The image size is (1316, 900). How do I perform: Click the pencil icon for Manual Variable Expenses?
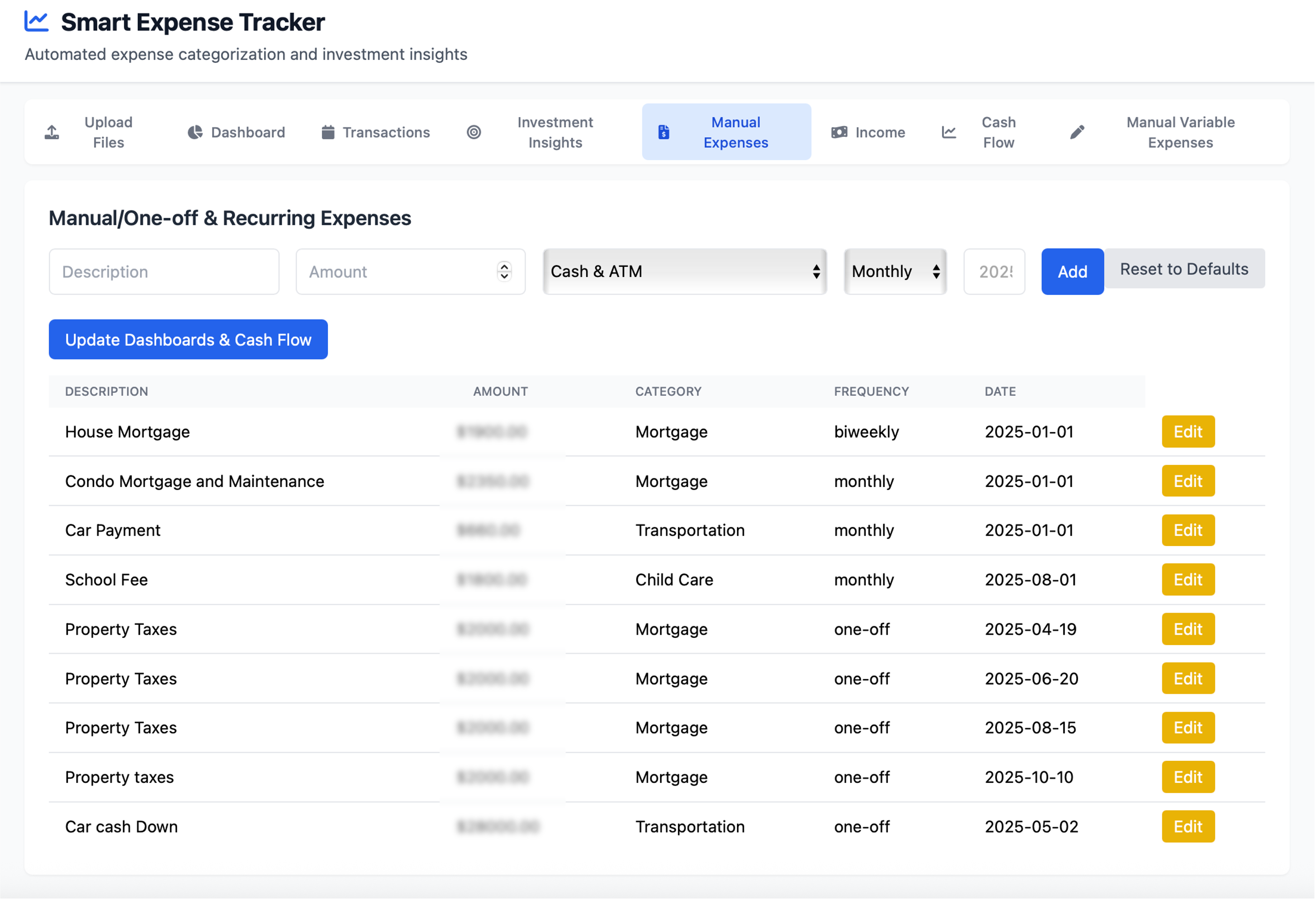pos(1077,132)
